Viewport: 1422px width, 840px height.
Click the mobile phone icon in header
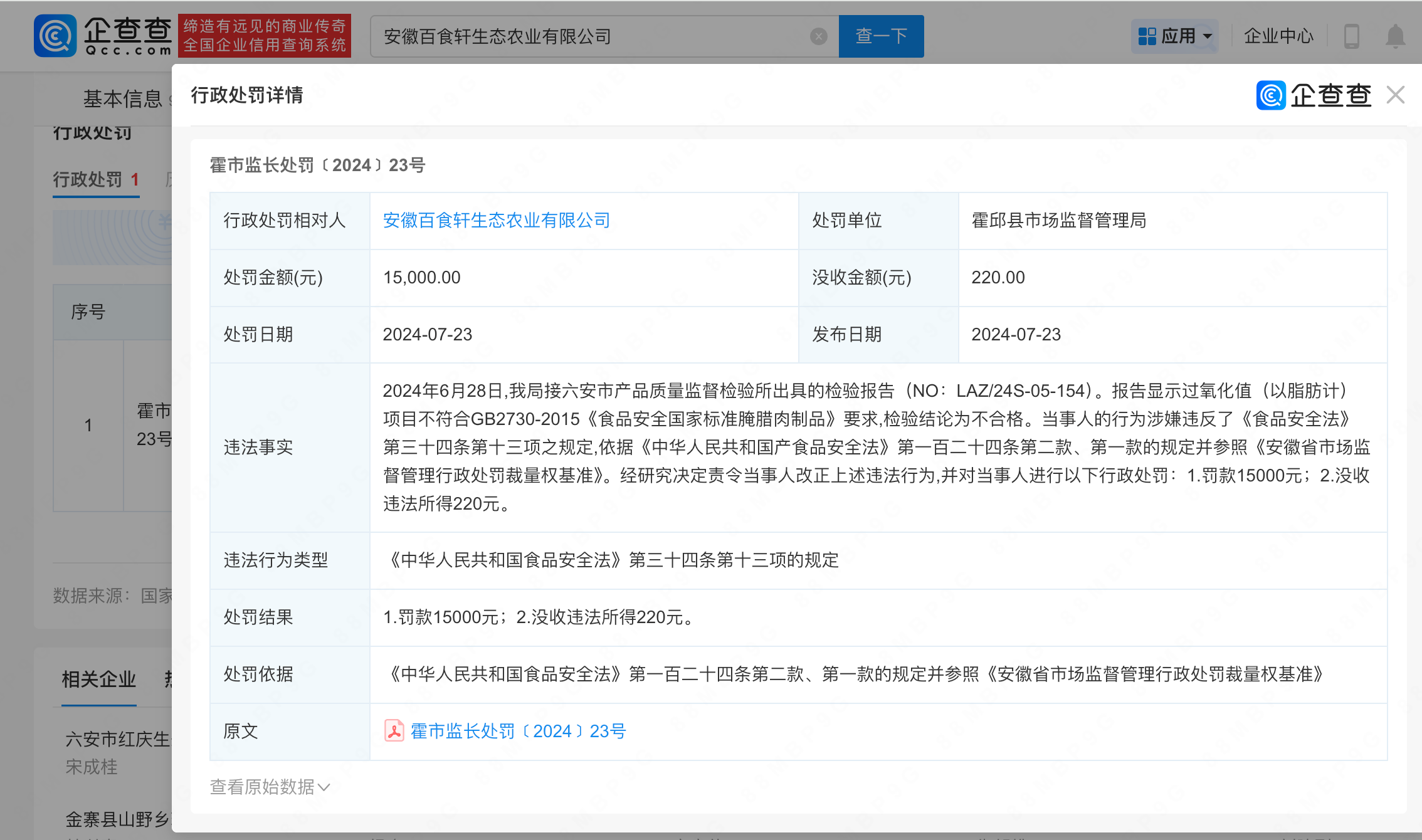tap(1351, 36)
